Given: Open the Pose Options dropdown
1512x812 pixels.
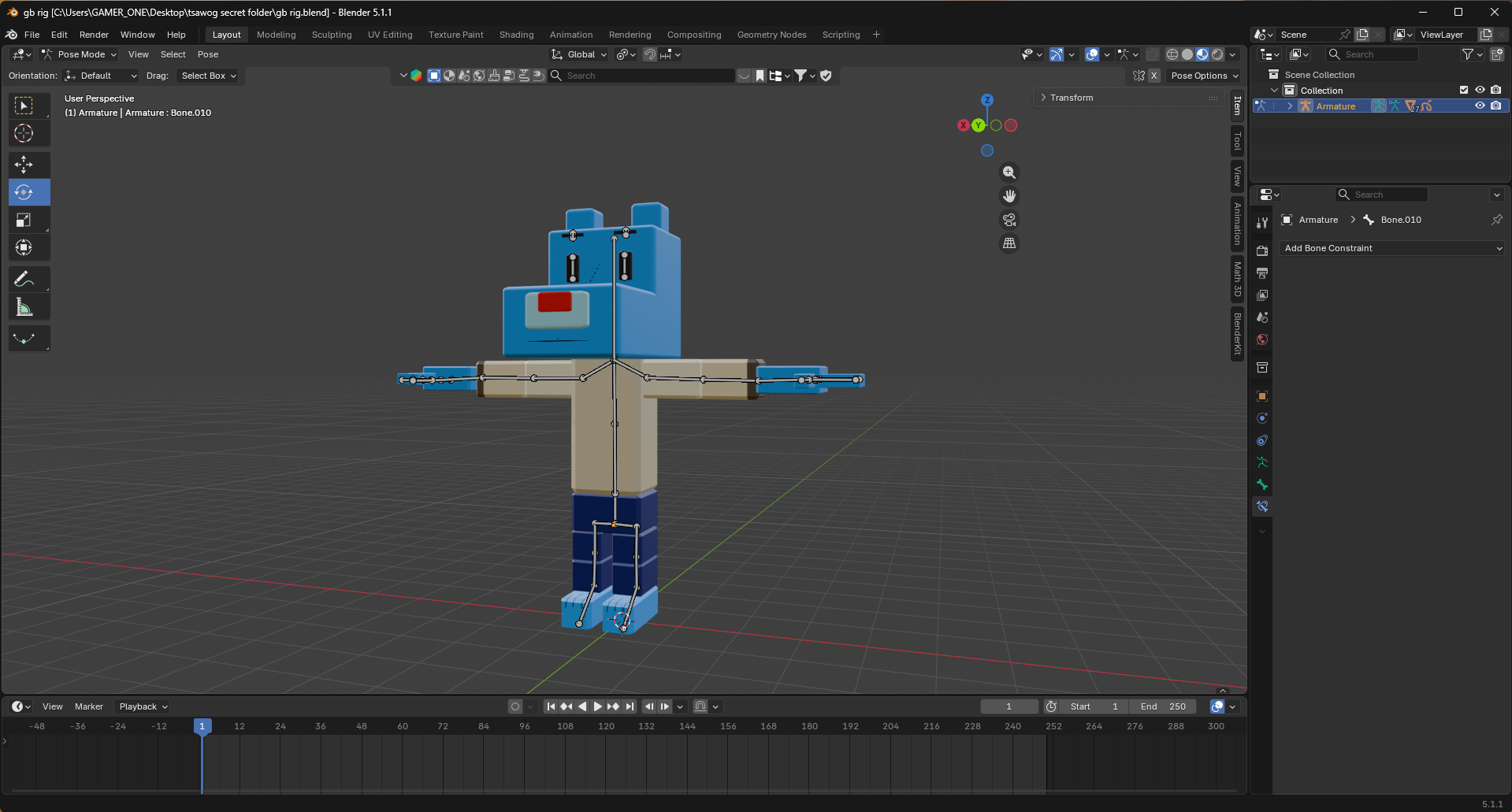Looking at the screenshot, I should (1203, 76).
